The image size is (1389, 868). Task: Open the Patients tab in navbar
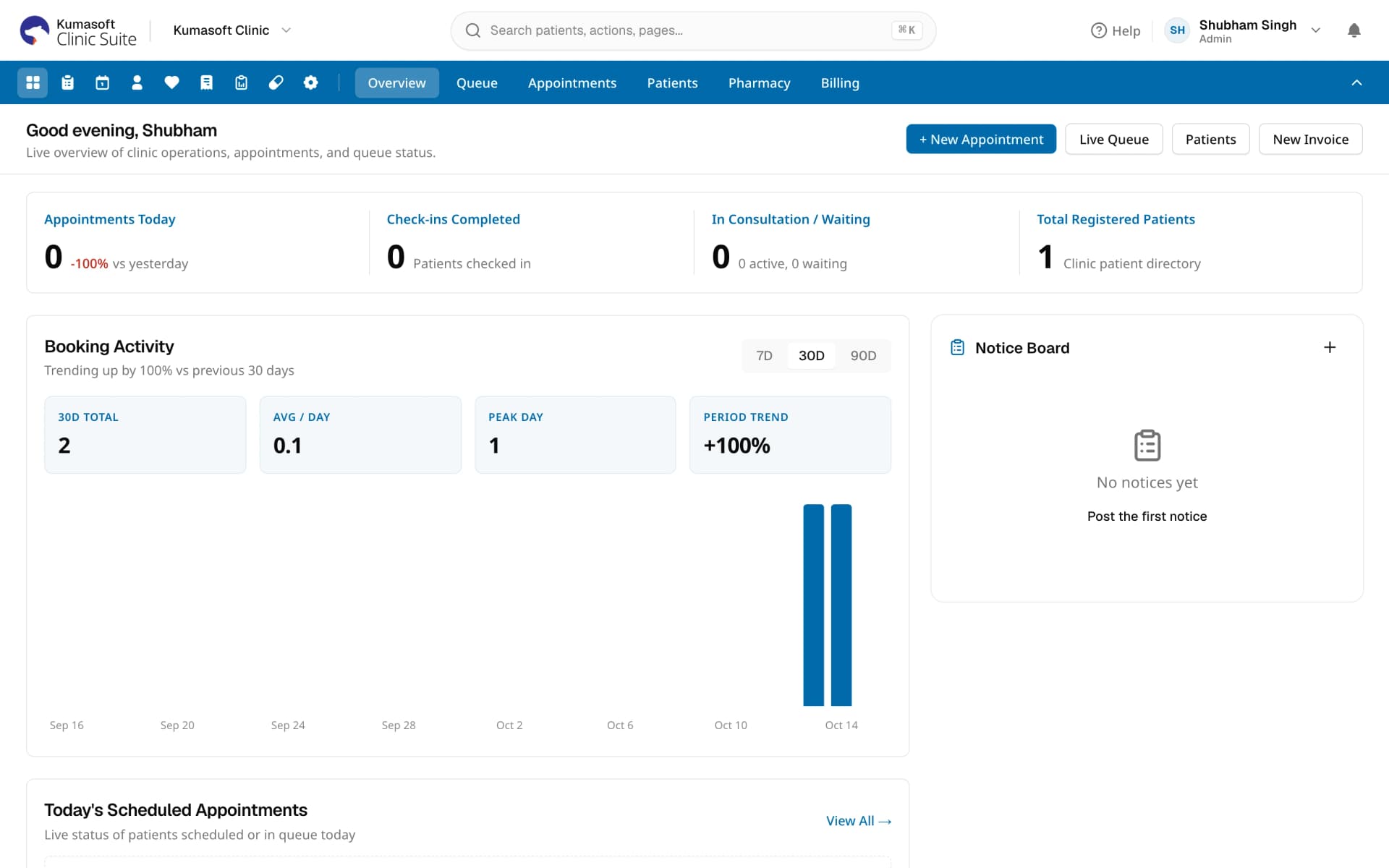[x=672, y=82]
